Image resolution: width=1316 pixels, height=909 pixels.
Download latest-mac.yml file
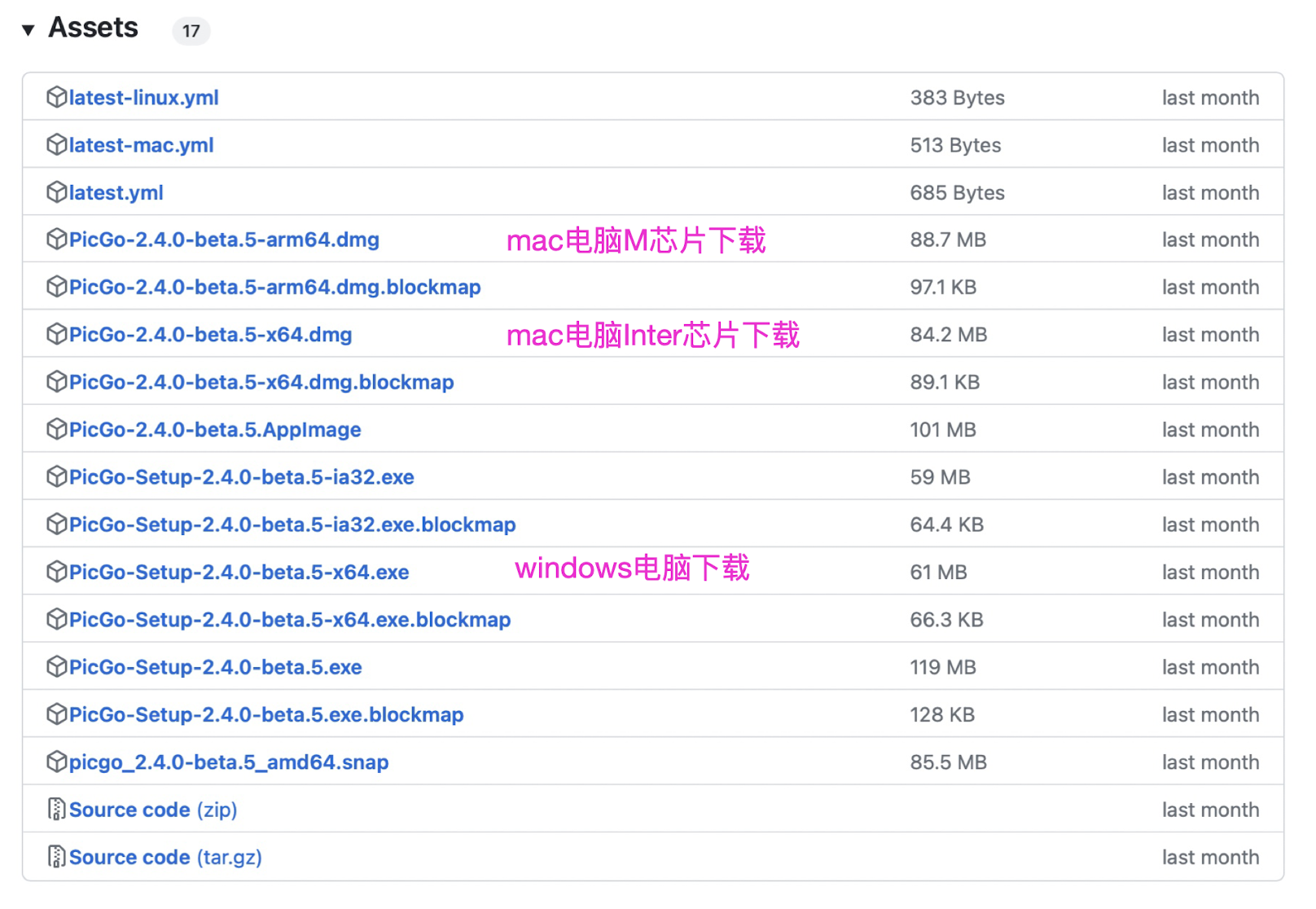coord(141,145)
